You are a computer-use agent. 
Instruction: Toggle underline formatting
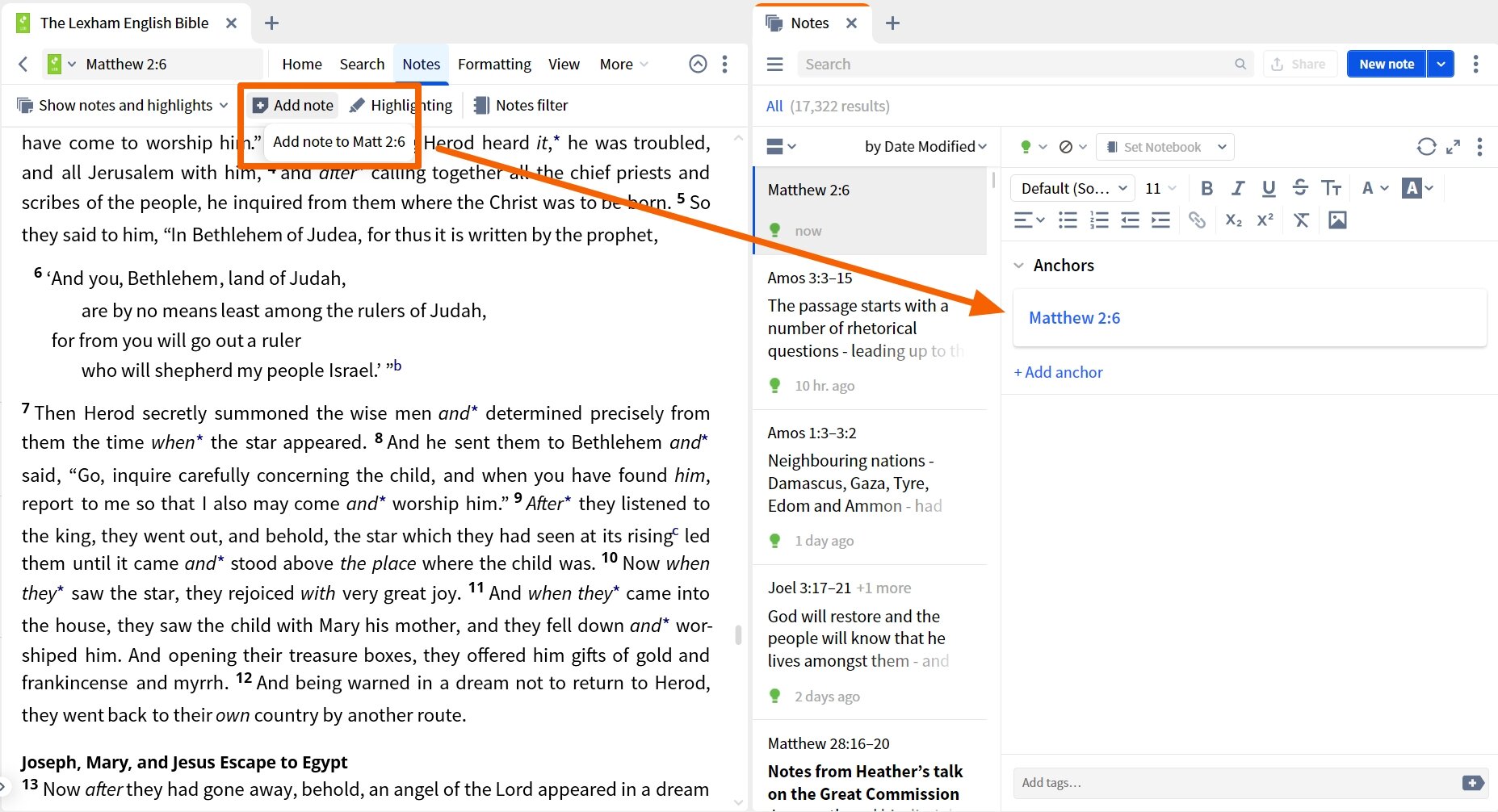point(1269,188)
